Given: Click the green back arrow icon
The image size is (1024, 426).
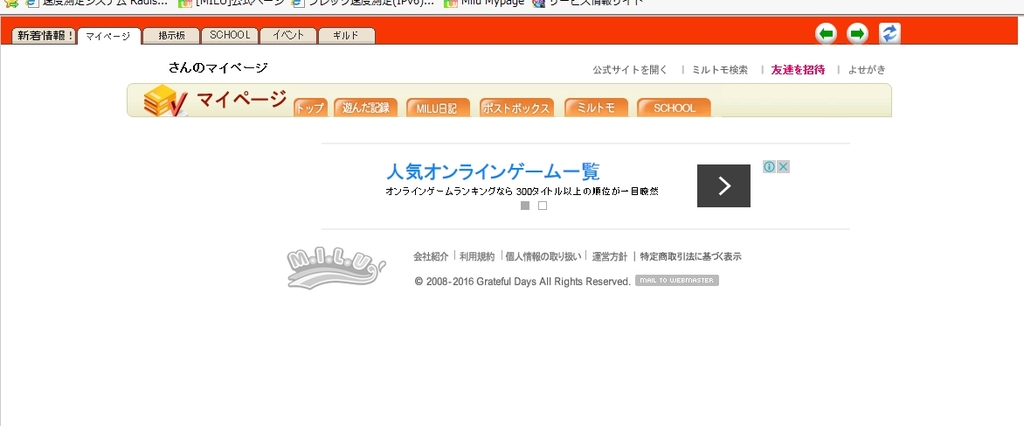Looking at the screenshot, I should click(x=826, y=34).
